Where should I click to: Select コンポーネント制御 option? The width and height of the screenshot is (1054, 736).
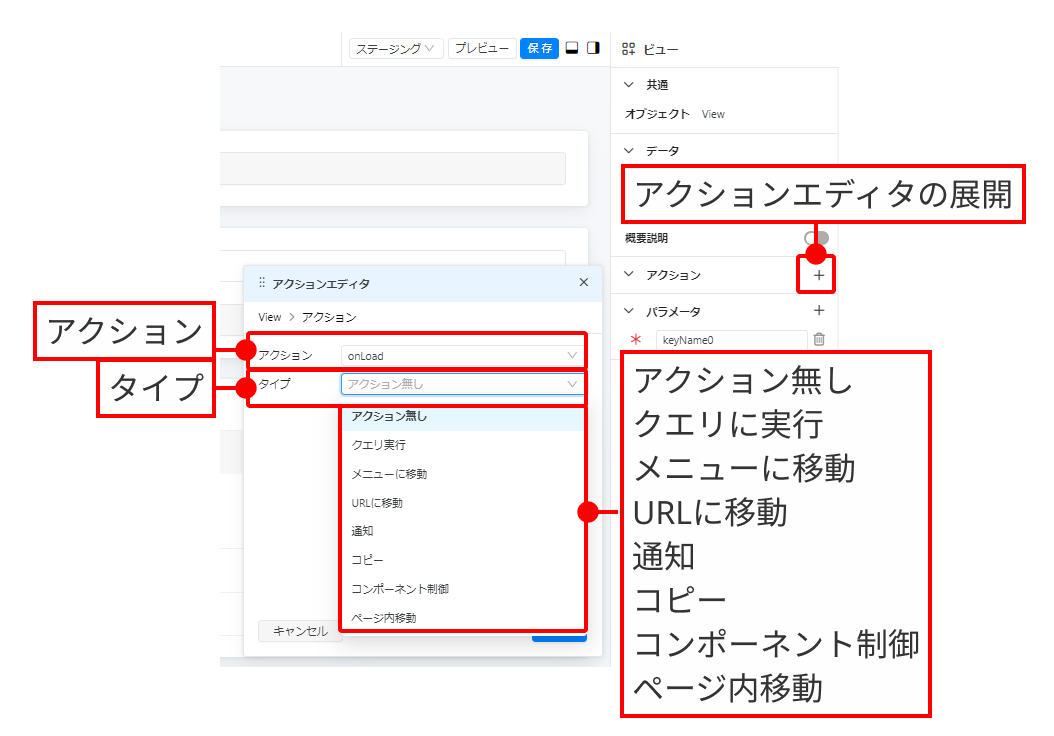tap(400, 589)
